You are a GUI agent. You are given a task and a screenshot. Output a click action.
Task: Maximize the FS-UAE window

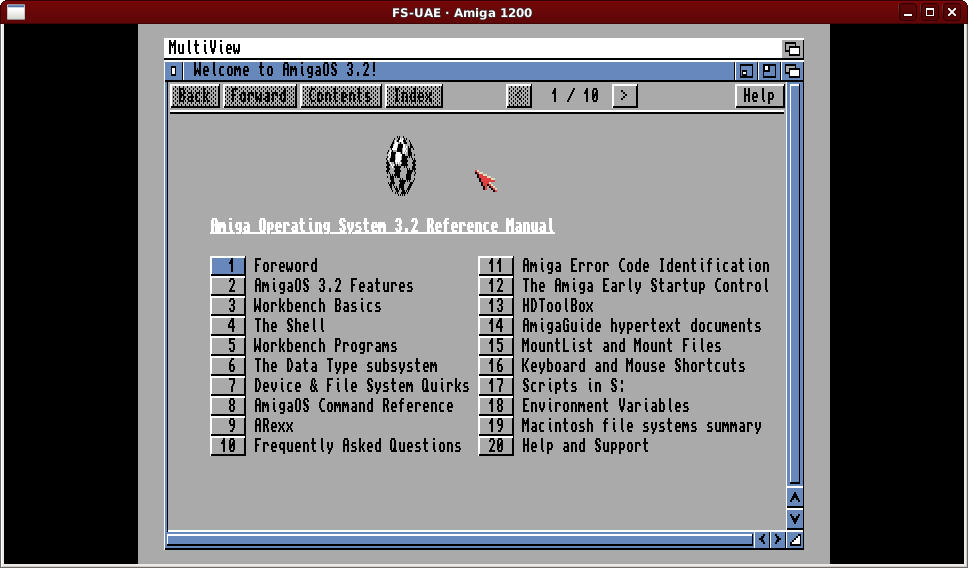(930, 12)
